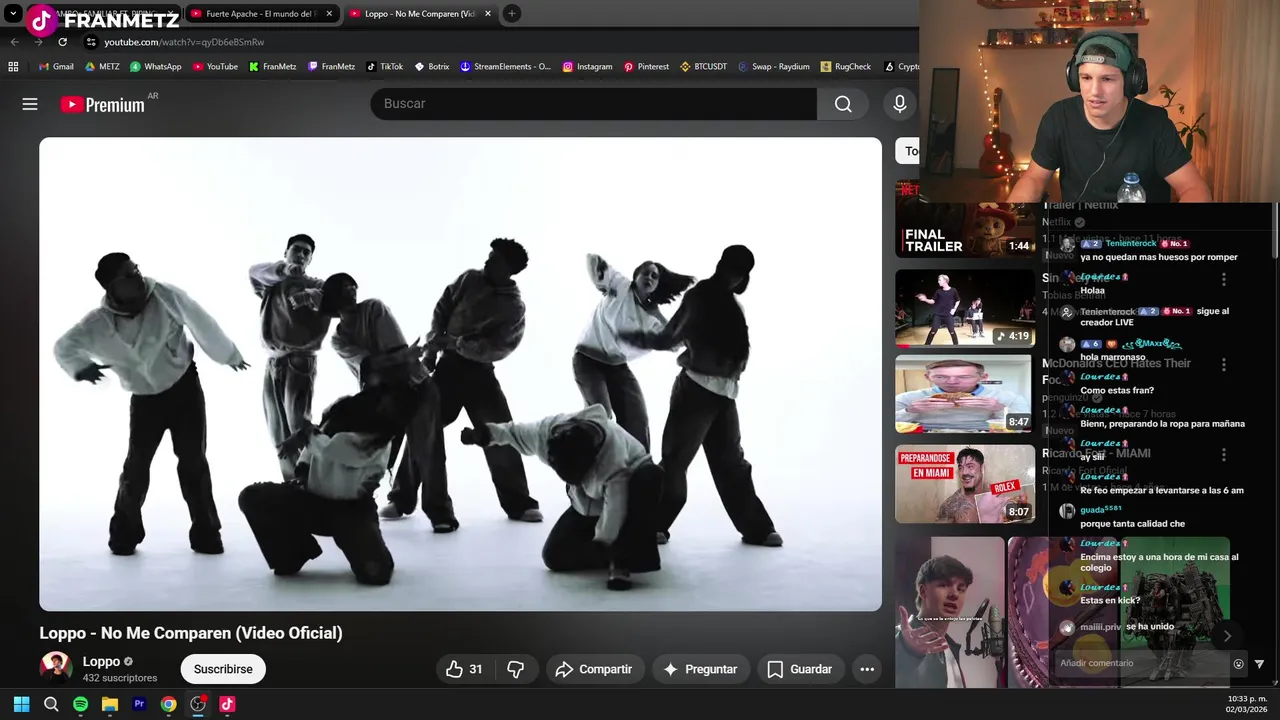Click the YouTube Premium logo
The image size is (1280, 720).
tap(102, 104)
